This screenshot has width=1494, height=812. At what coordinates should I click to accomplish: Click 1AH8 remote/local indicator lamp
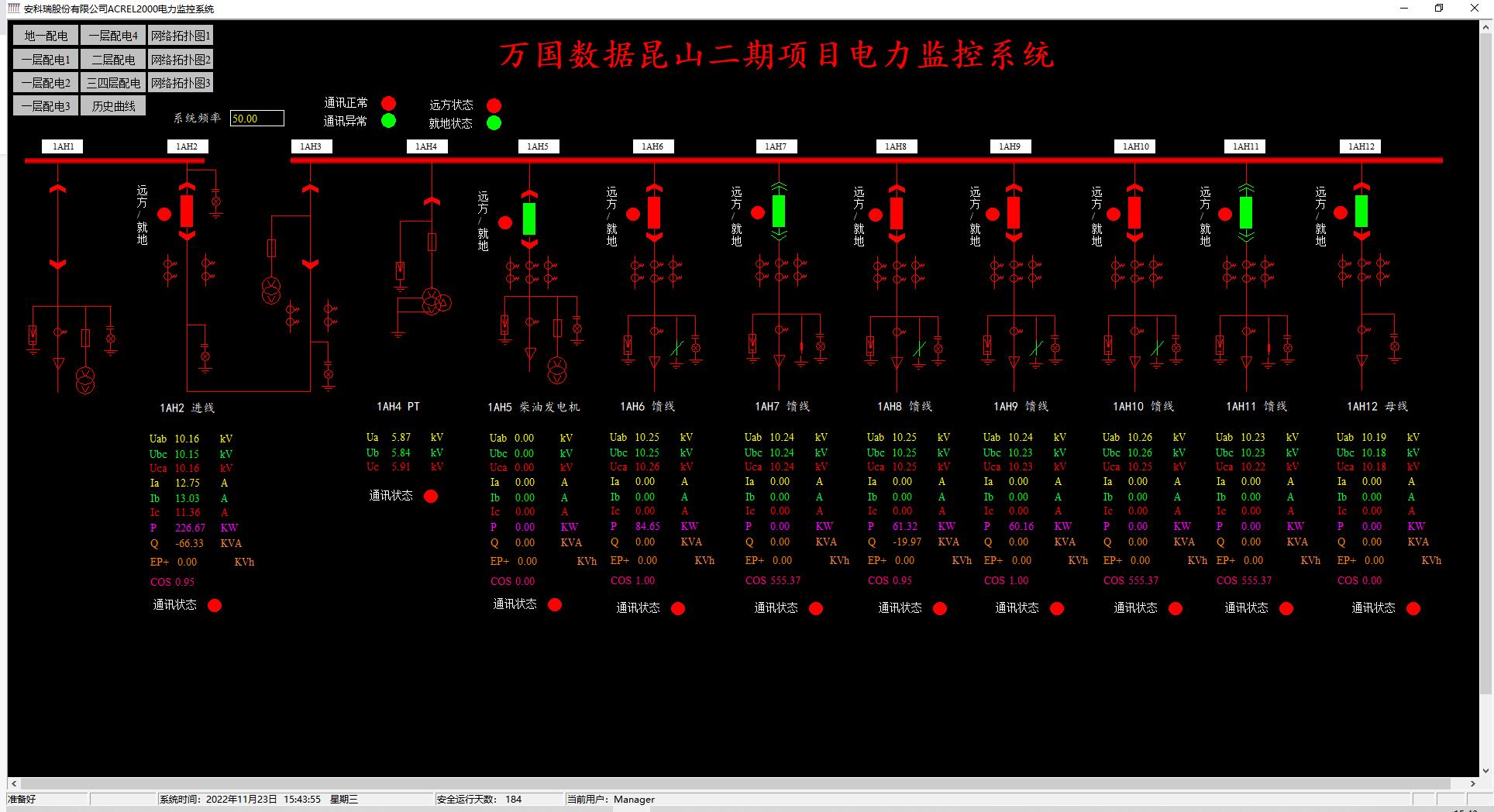click(x=876, y=215)
